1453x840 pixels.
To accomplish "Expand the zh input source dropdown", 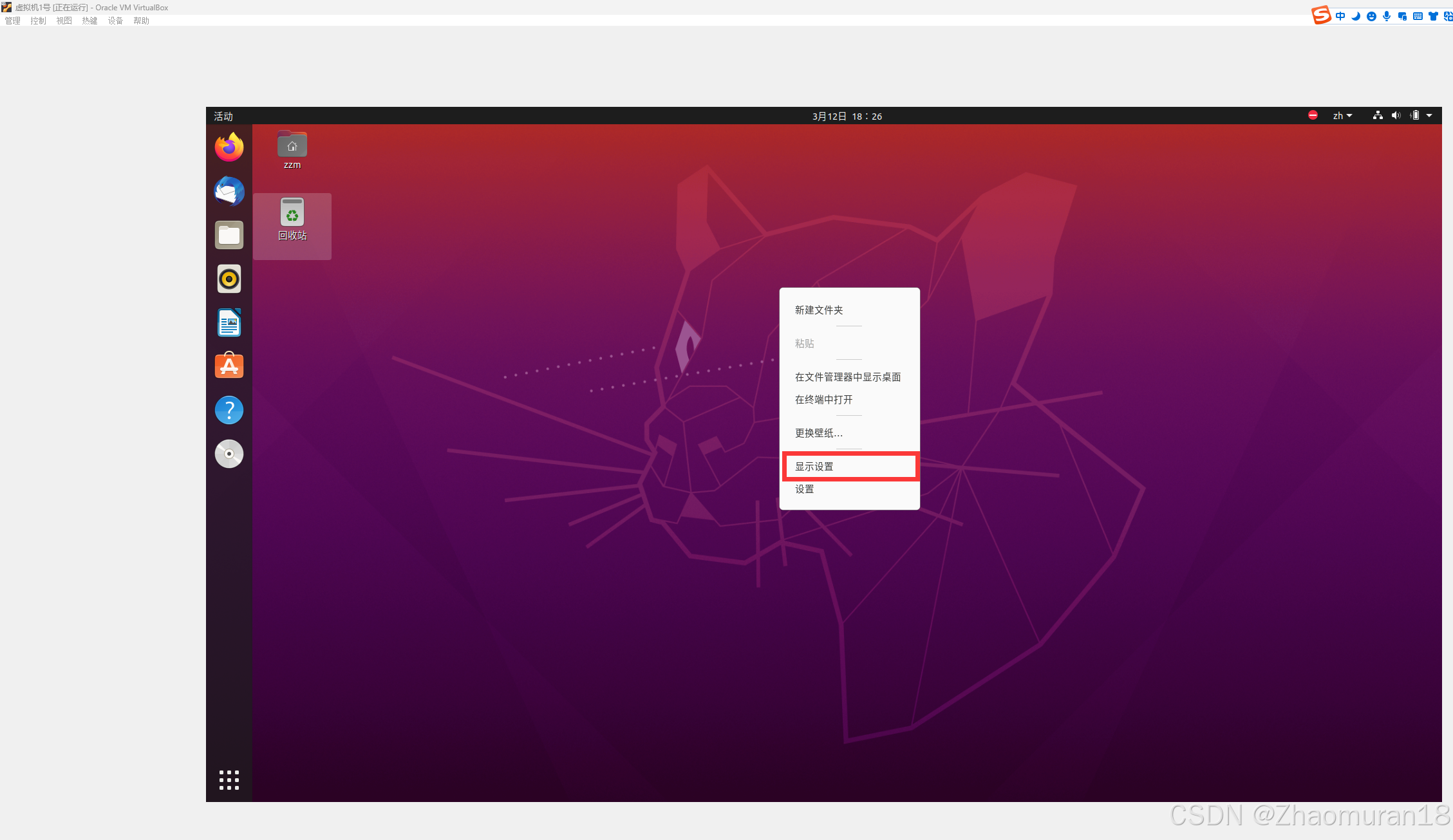I will [1342, 116].
